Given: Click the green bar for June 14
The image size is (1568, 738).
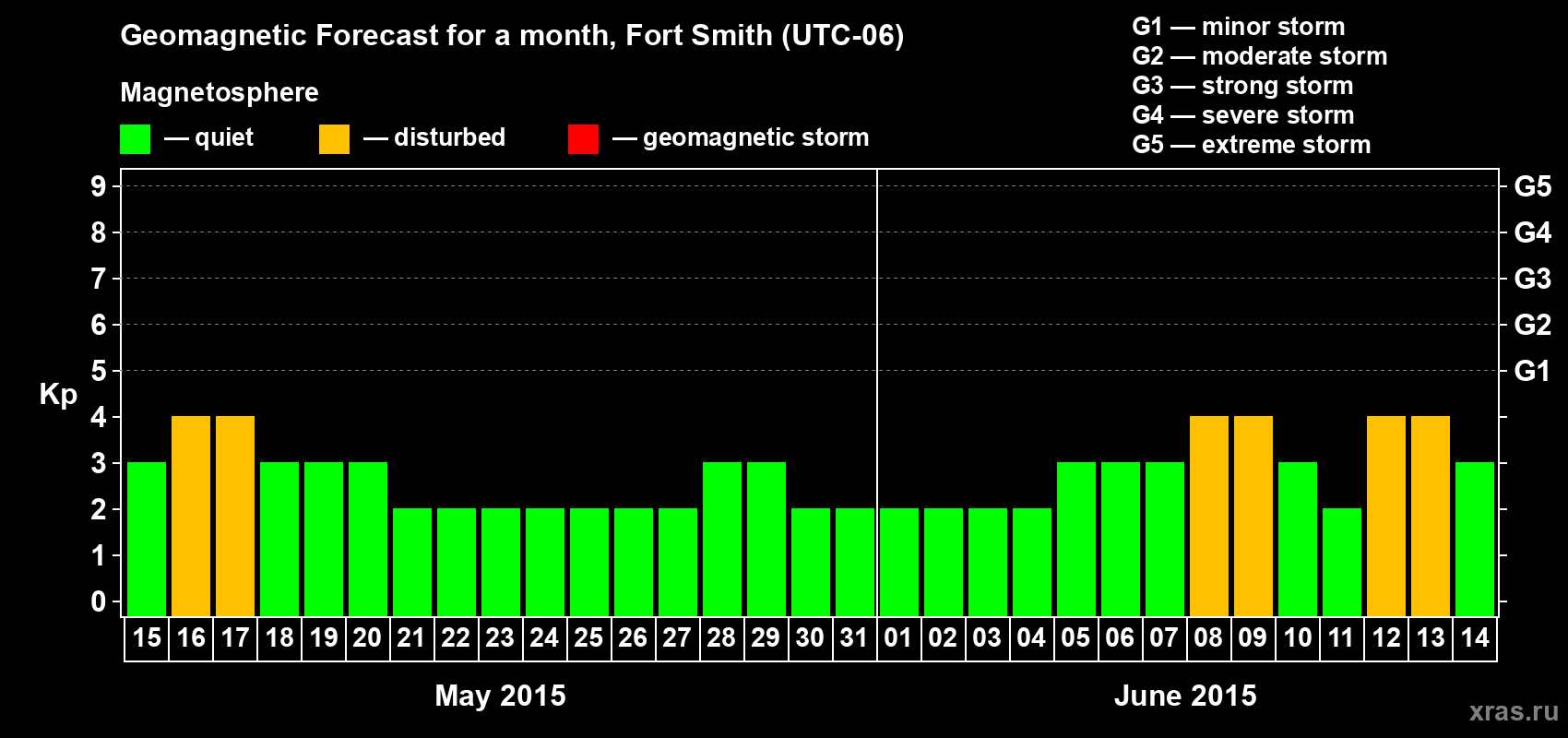Looking at the screenshot, I should 1475,539.
